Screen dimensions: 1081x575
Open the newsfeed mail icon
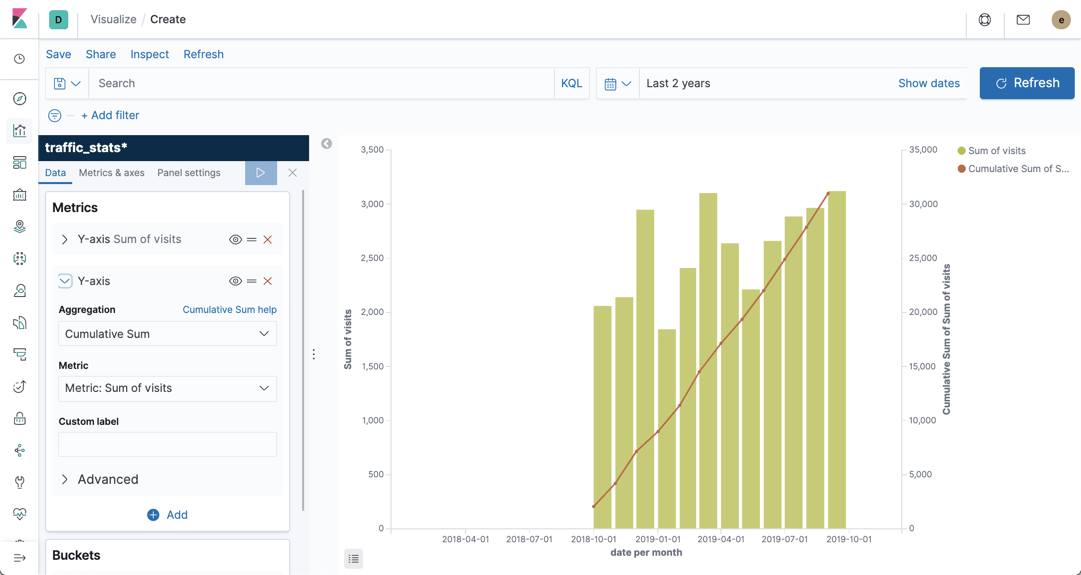(1023, 20)
